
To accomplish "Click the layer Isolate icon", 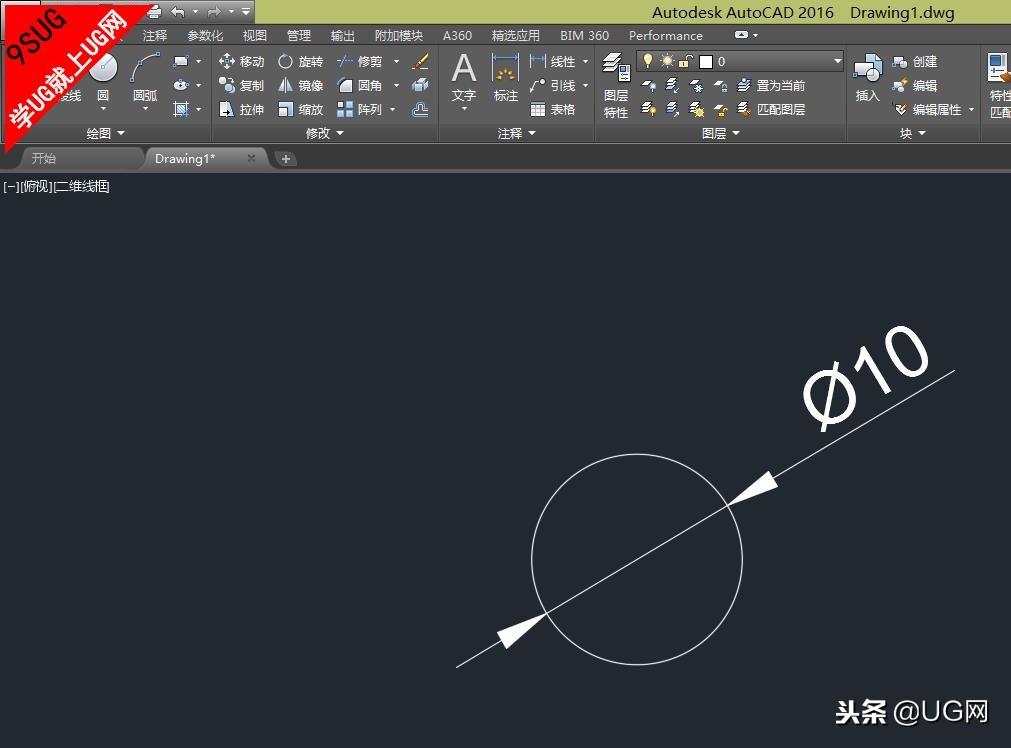I will click(x=672, y=85).
